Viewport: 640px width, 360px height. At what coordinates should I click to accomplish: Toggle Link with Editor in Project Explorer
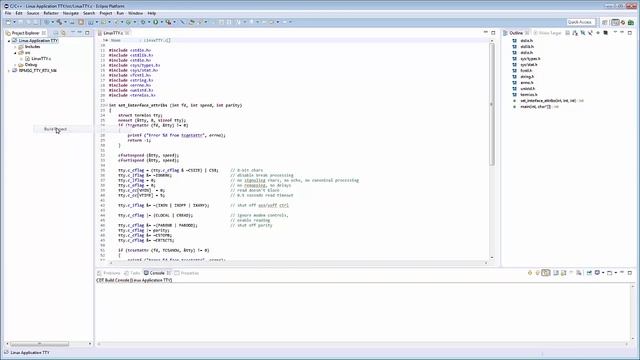click(63, 33)
